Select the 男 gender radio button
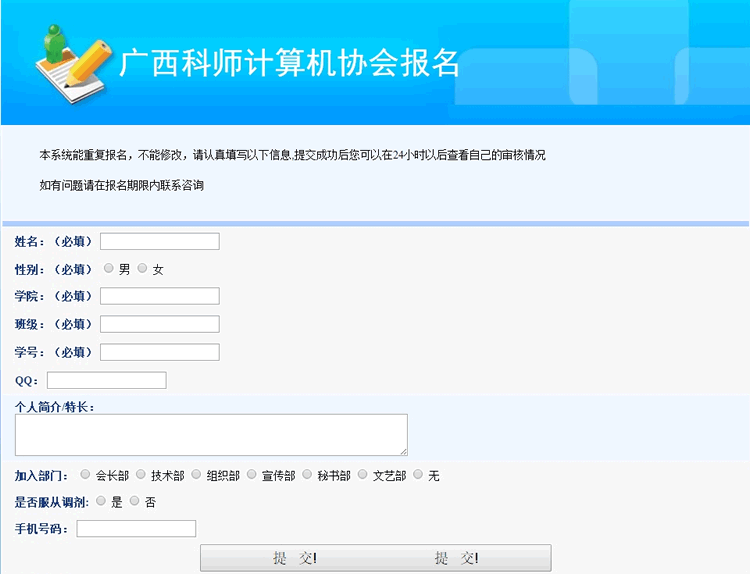The image size is (750, 574). (x=109, y=268)
